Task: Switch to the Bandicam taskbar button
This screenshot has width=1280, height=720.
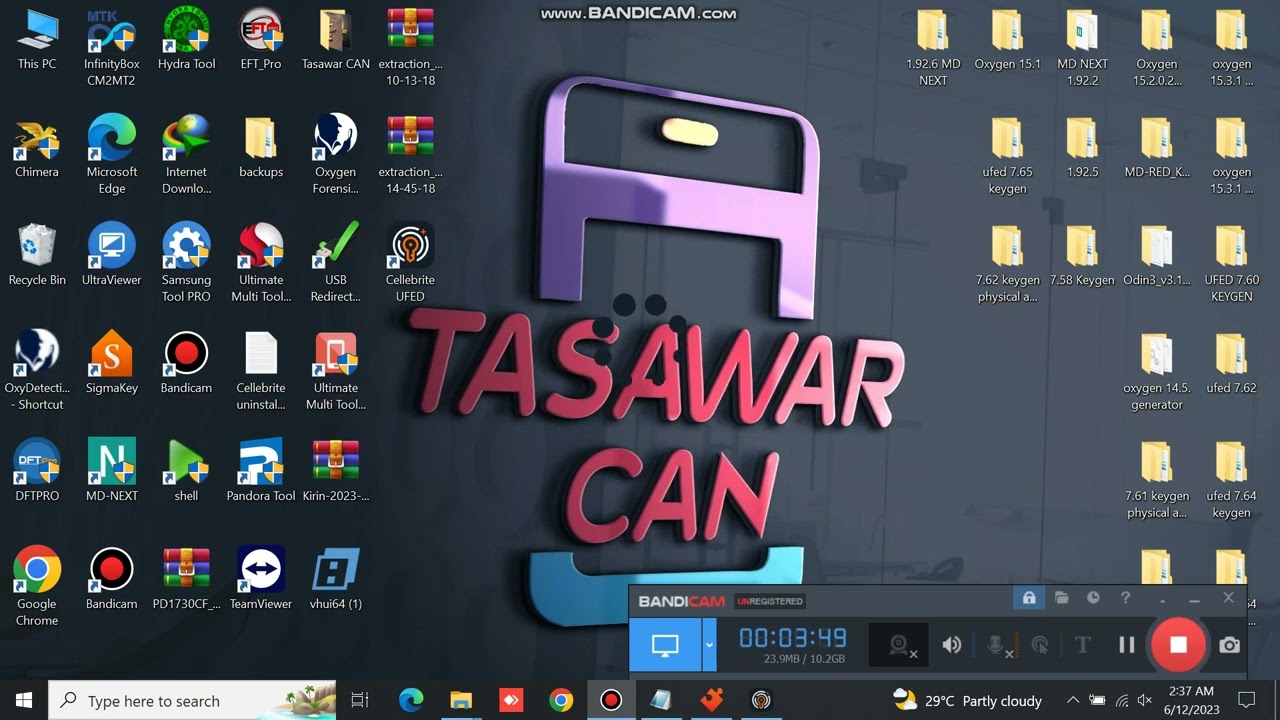Action: [611, 700]
